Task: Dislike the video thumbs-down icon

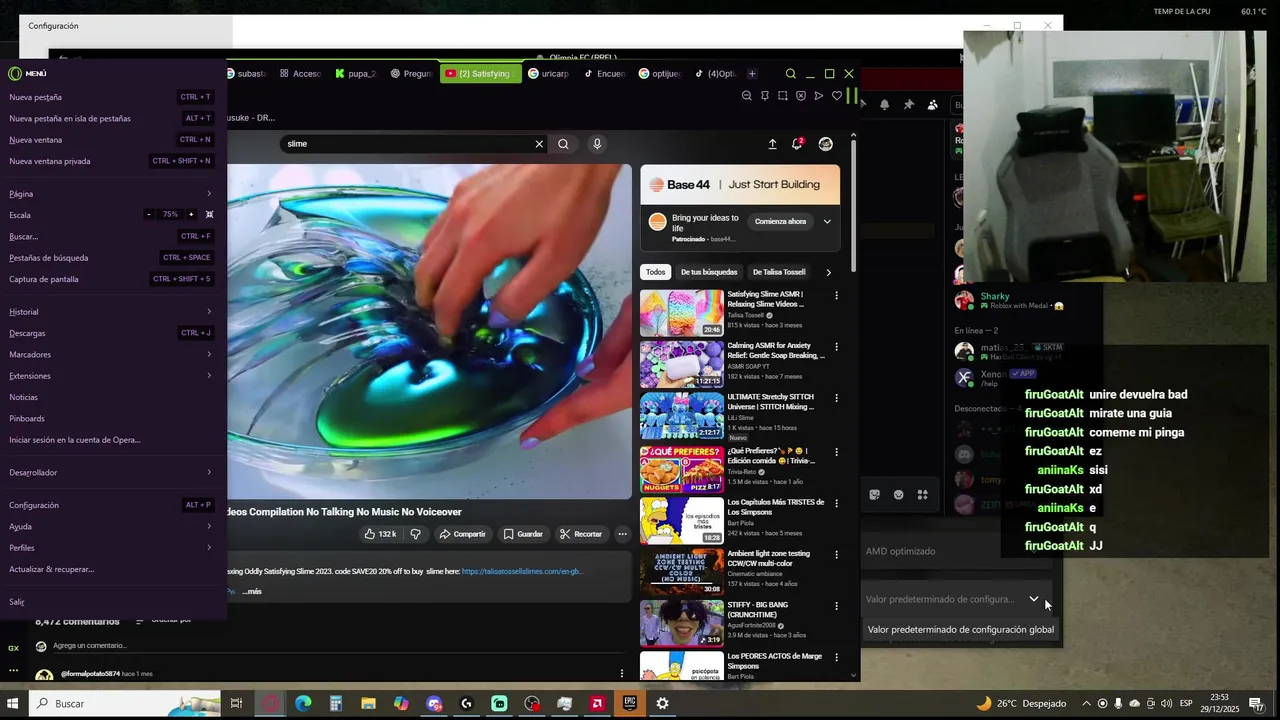Action: (x=416, y=534)
